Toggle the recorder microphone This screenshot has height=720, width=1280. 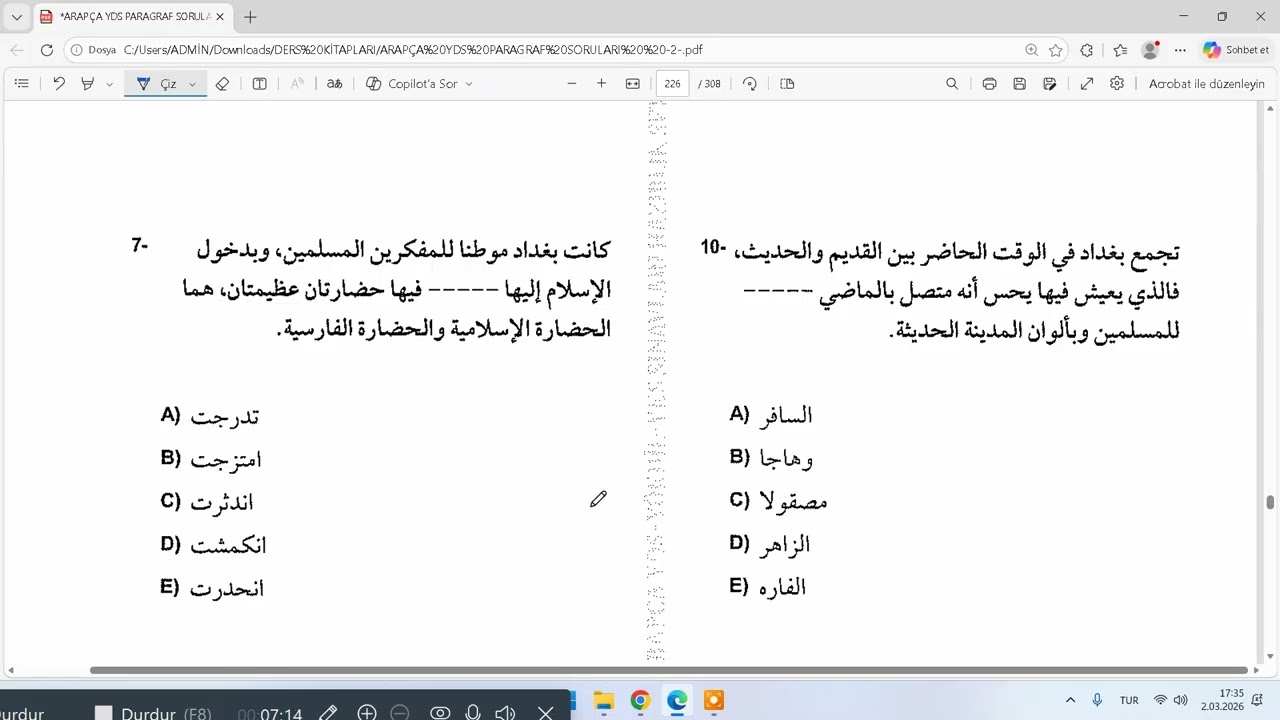pos(473,713)
